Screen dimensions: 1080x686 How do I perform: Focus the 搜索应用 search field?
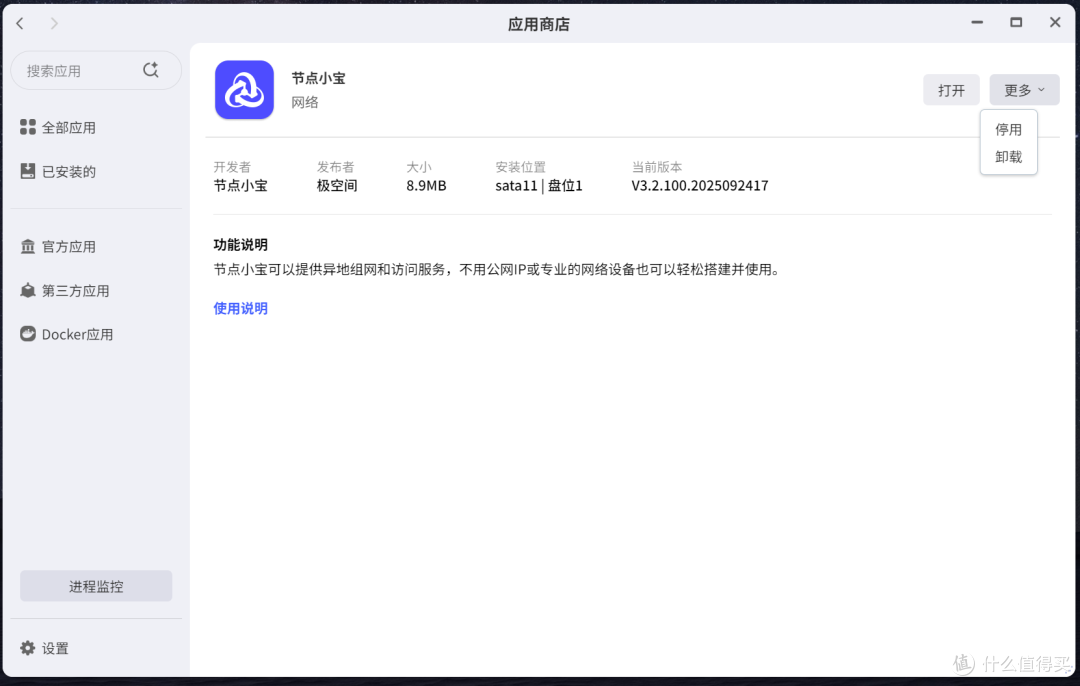click(x=96, y=70)
